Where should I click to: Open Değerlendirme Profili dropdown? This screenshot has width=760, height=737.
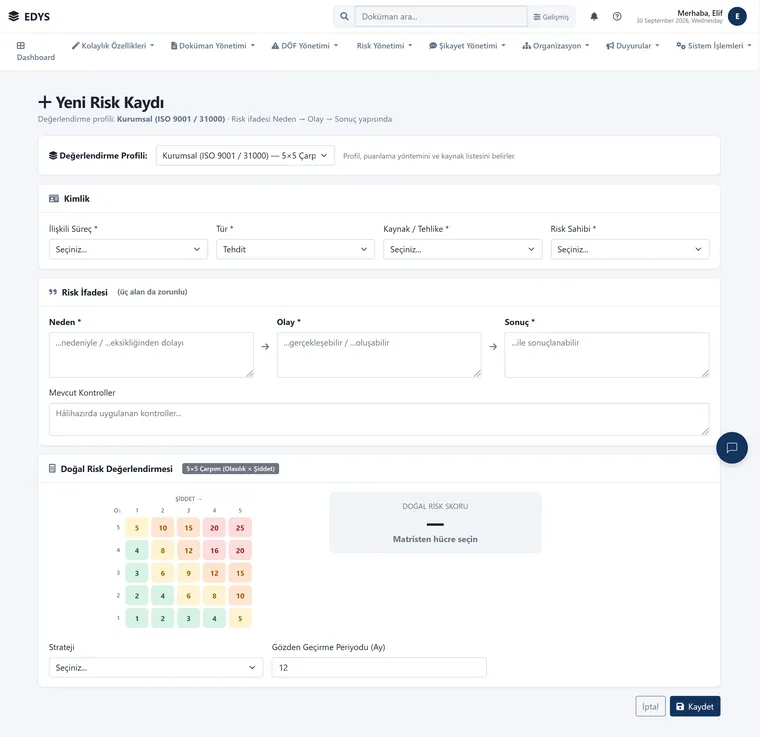[x=245, y=156]
